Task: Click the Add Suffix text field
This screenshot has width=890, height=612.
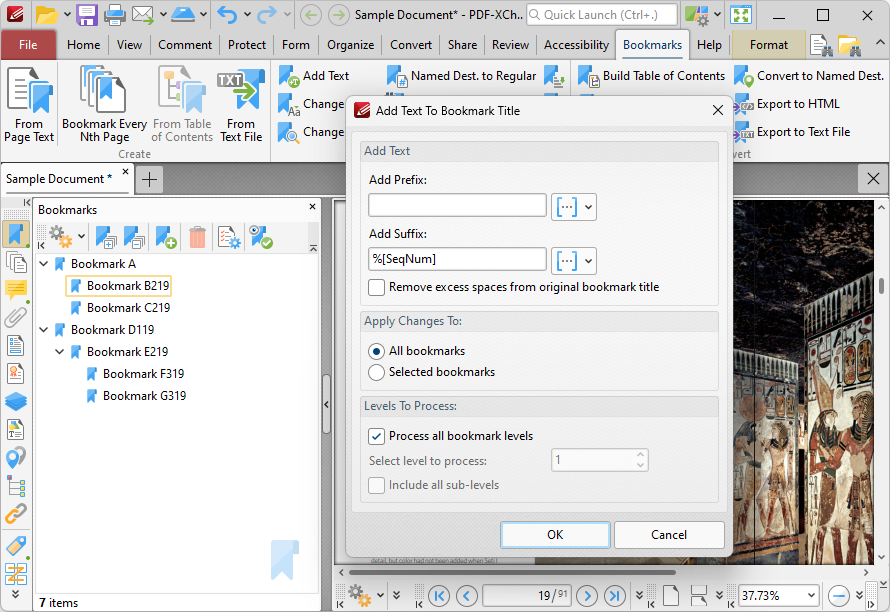Action: tap(457, 259)
